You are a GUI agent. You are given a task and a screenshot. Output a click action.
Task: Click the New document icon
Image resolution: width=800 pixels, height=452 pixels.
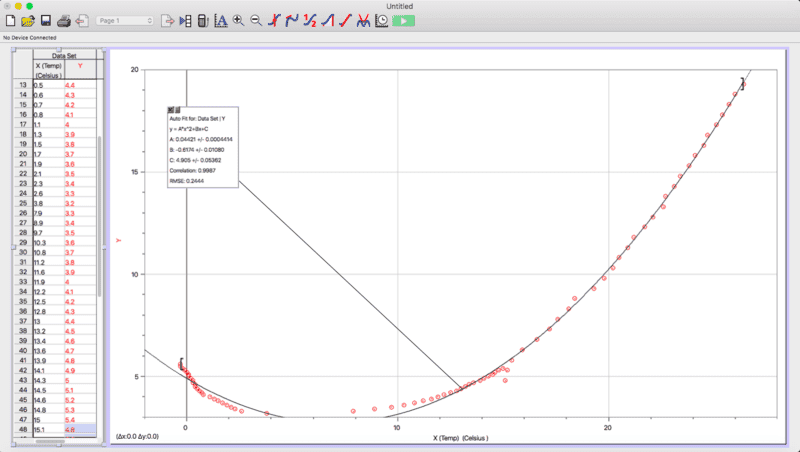click(x=10, y=20)
